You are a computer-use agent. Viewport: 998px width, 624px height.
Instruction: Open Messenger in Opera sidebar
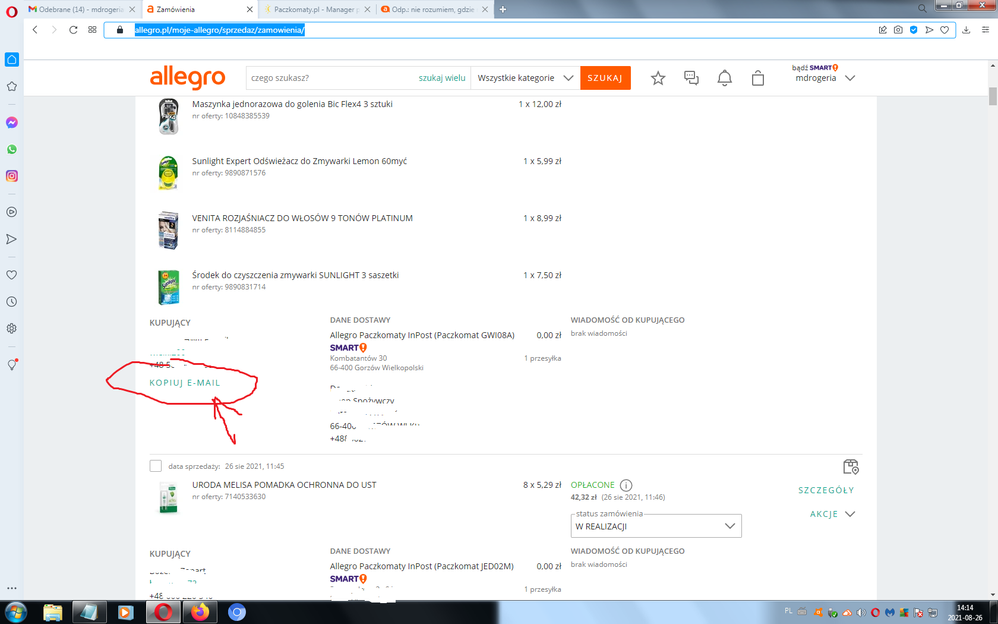click(x=11, y=122)
